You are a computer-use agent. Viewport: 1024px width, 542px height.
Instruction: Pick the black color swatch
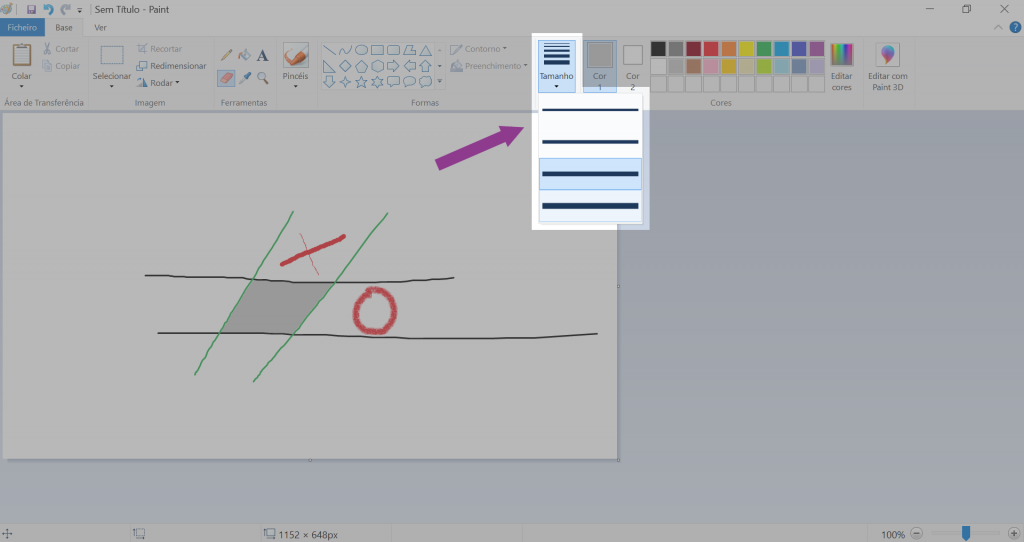[658, 49]
